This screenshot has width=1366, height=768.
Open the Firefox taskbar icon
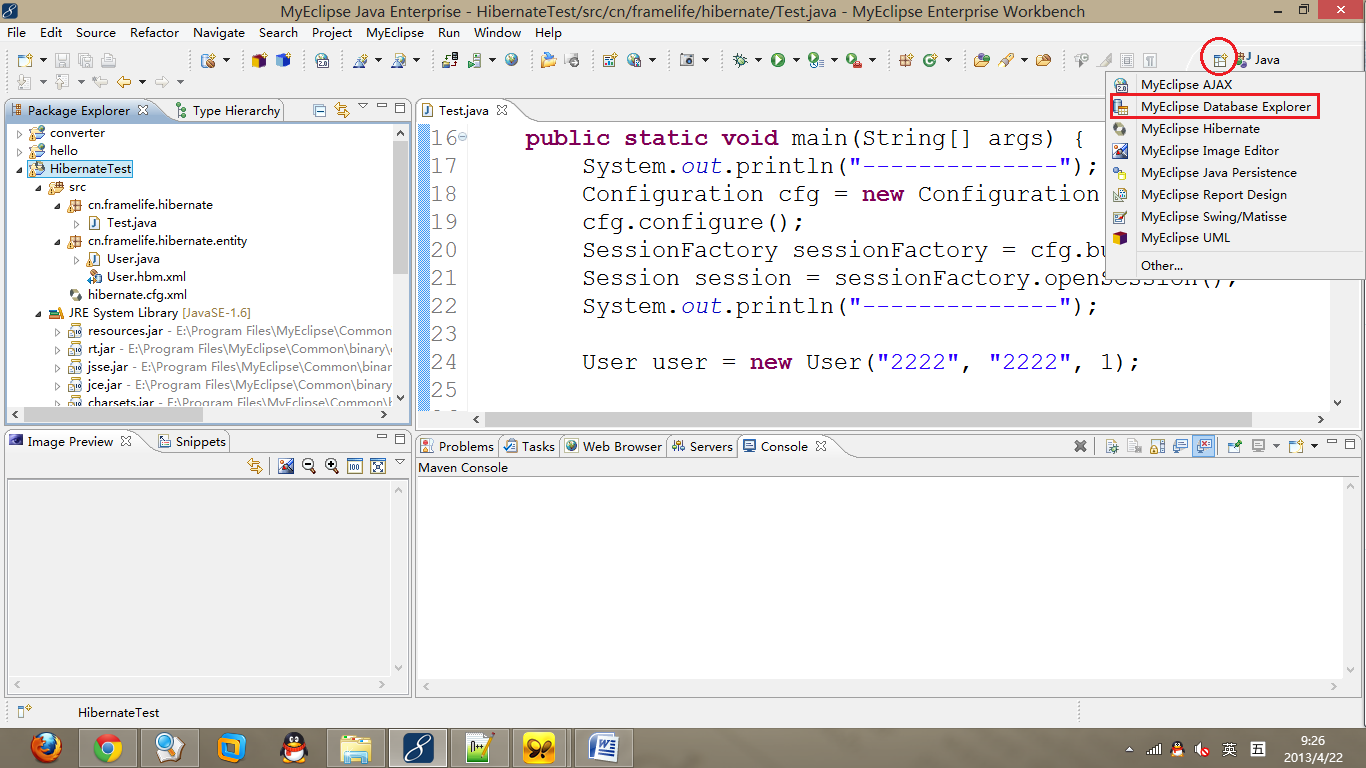tap(46, 747)
